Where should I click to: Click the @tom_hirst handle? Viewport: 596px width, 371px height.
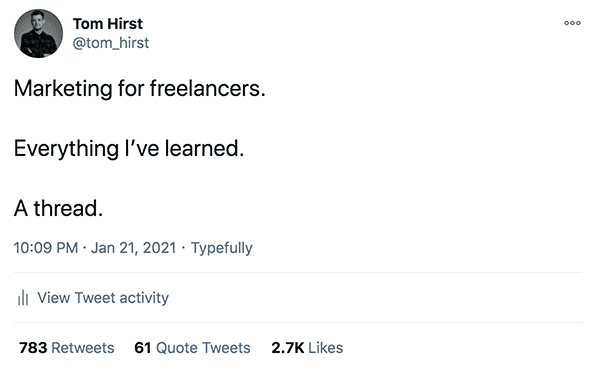tap(111, 43)
